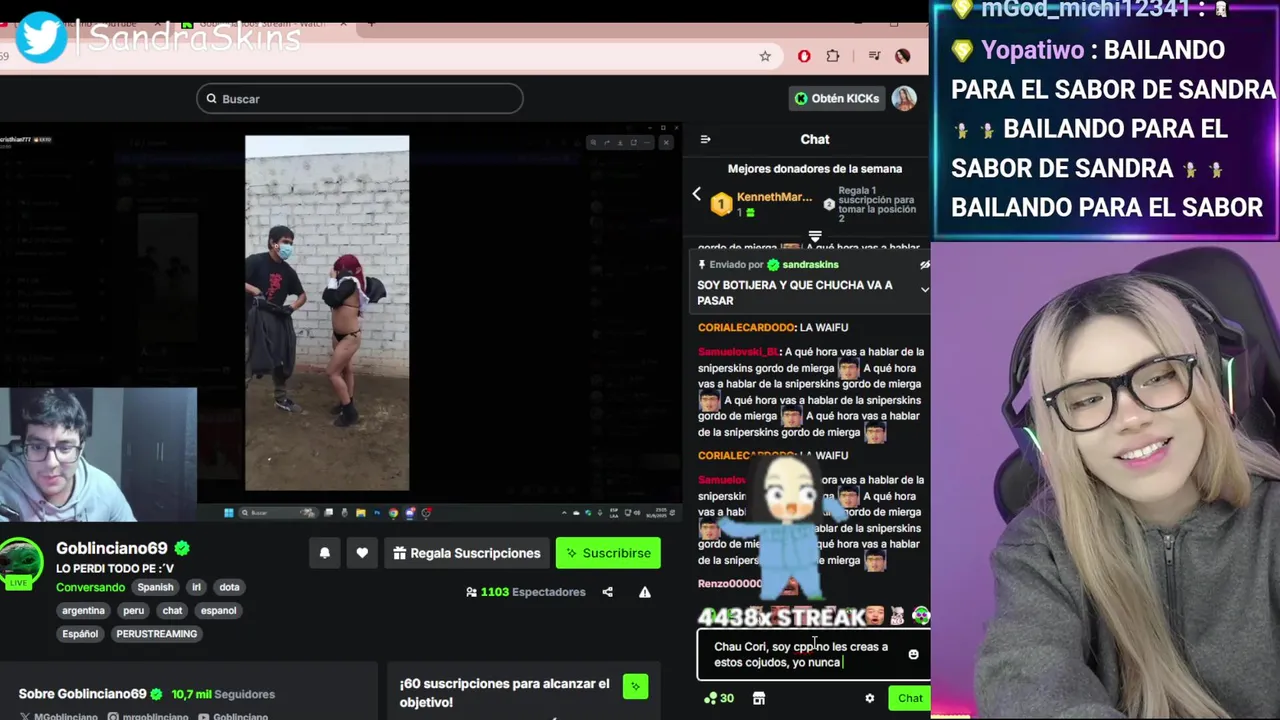Click the verified badge next to Goblinciano69 title

click(x=182, y=548)
